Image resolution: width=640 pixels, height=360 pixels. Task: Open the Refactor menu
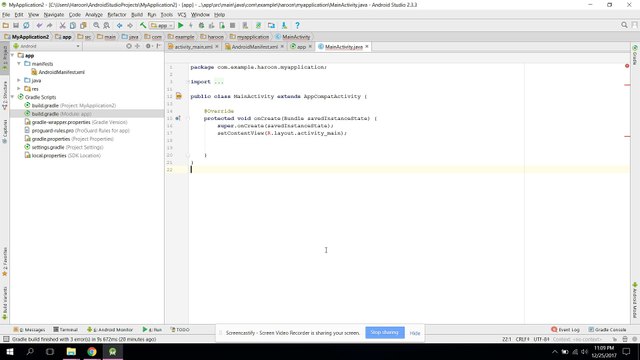coord(117,15)
